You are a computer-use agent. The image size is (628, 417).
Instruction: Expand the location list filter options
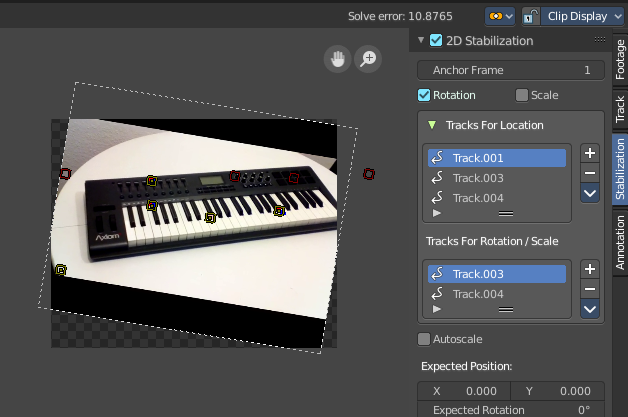click(437, 213)
